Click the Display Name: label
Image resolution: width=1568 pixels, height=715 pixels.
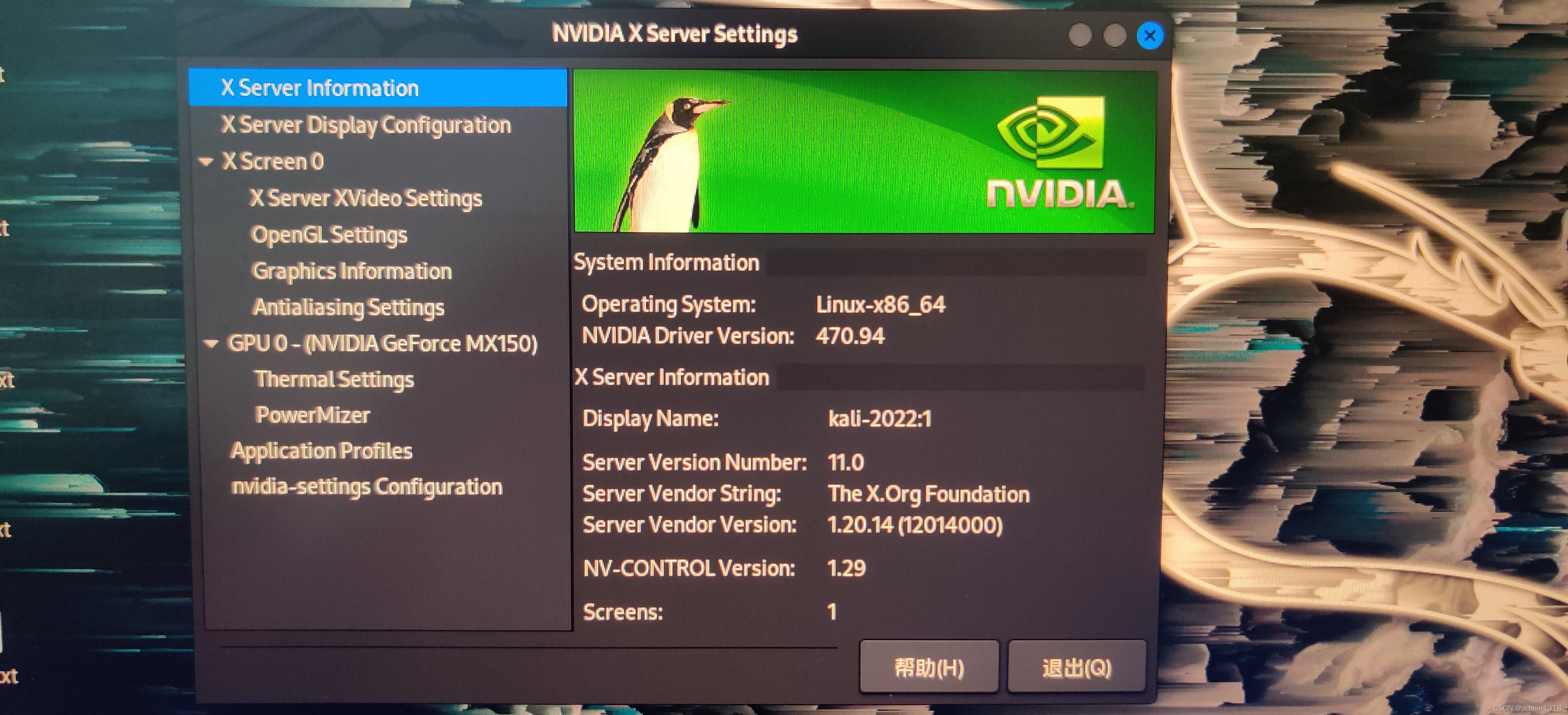tap(651, 419)
